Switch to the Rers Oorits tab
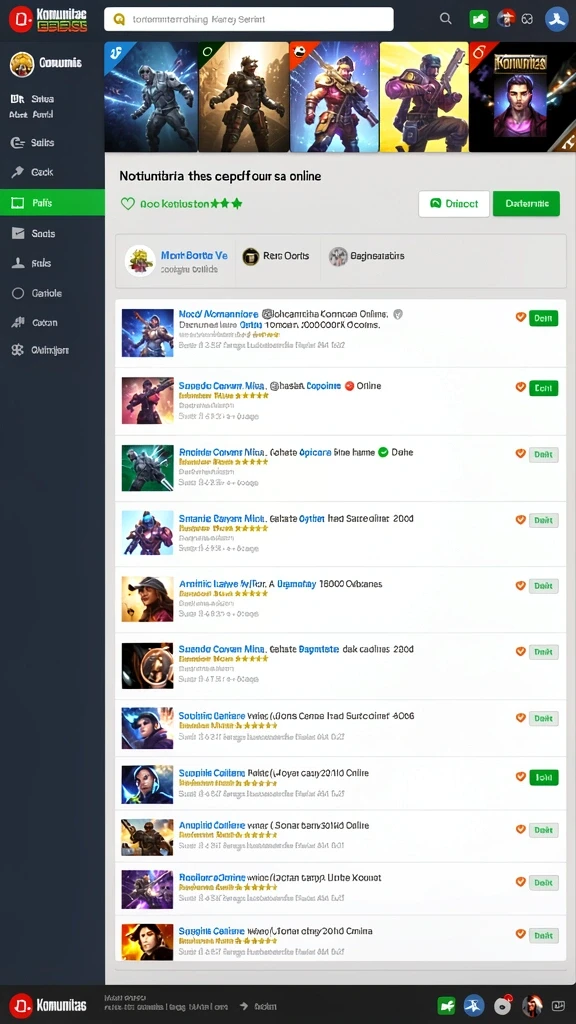Image resolution: width=576 pixels, height=1024 pixels. click(276, 256)
